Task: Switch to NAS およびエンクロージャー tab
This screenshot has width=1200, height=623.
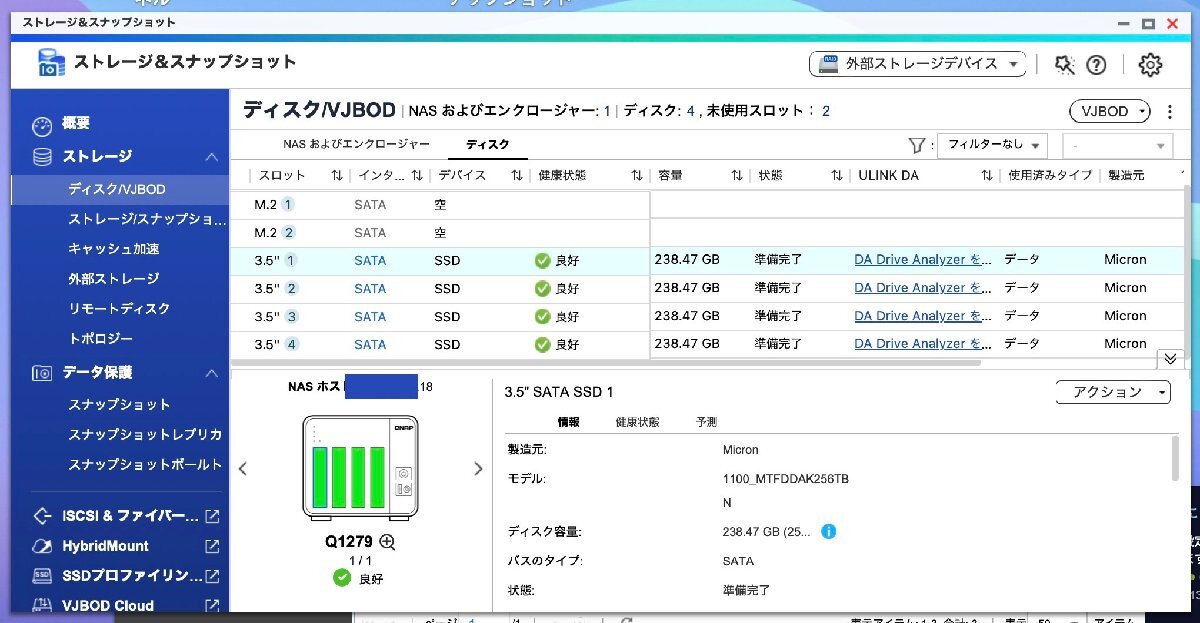Action: (356, 145)
